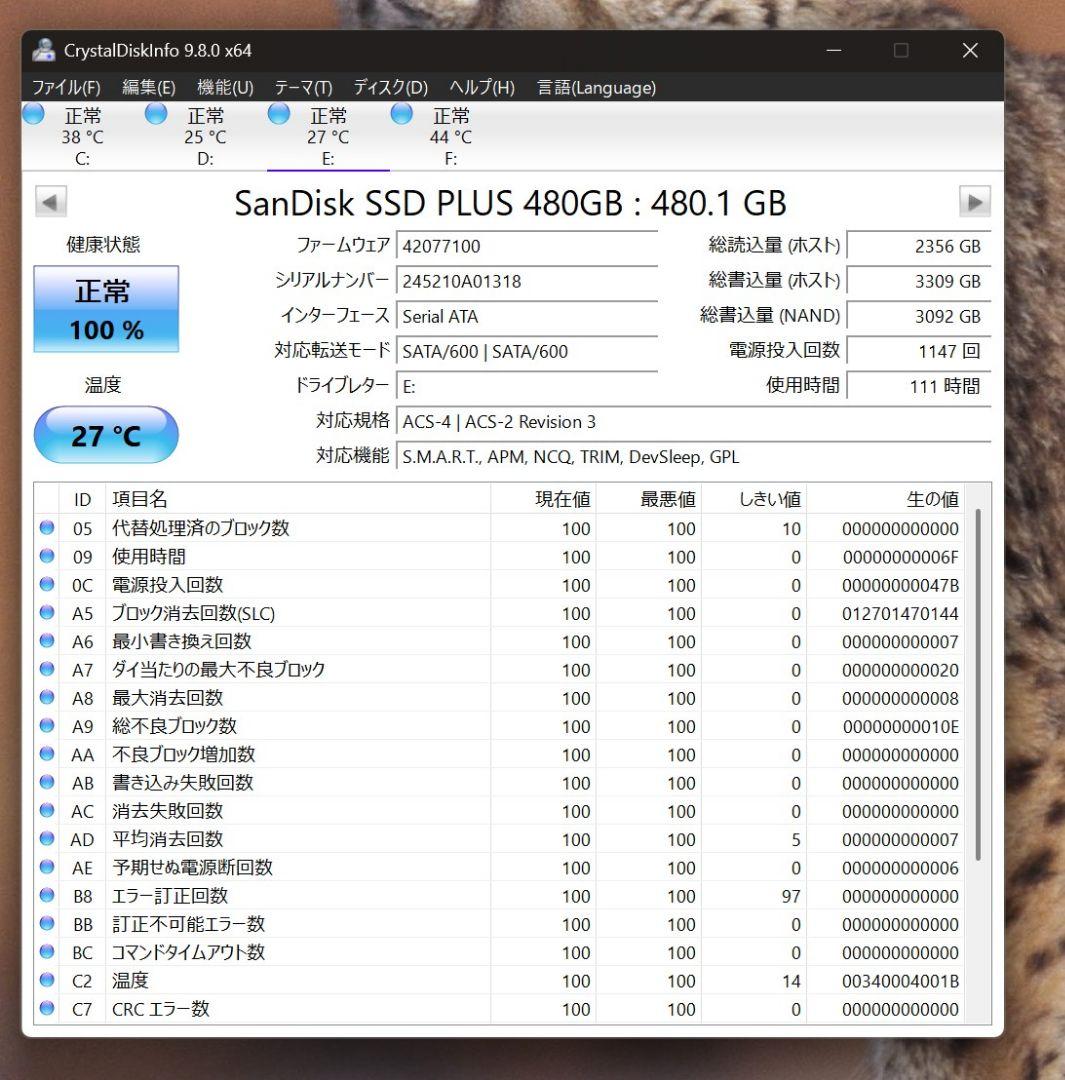The width and height of the screenshot is (1065, 1080).
Task: Select the 代替処理済のブロック数 row name
Action: (200, 528)
